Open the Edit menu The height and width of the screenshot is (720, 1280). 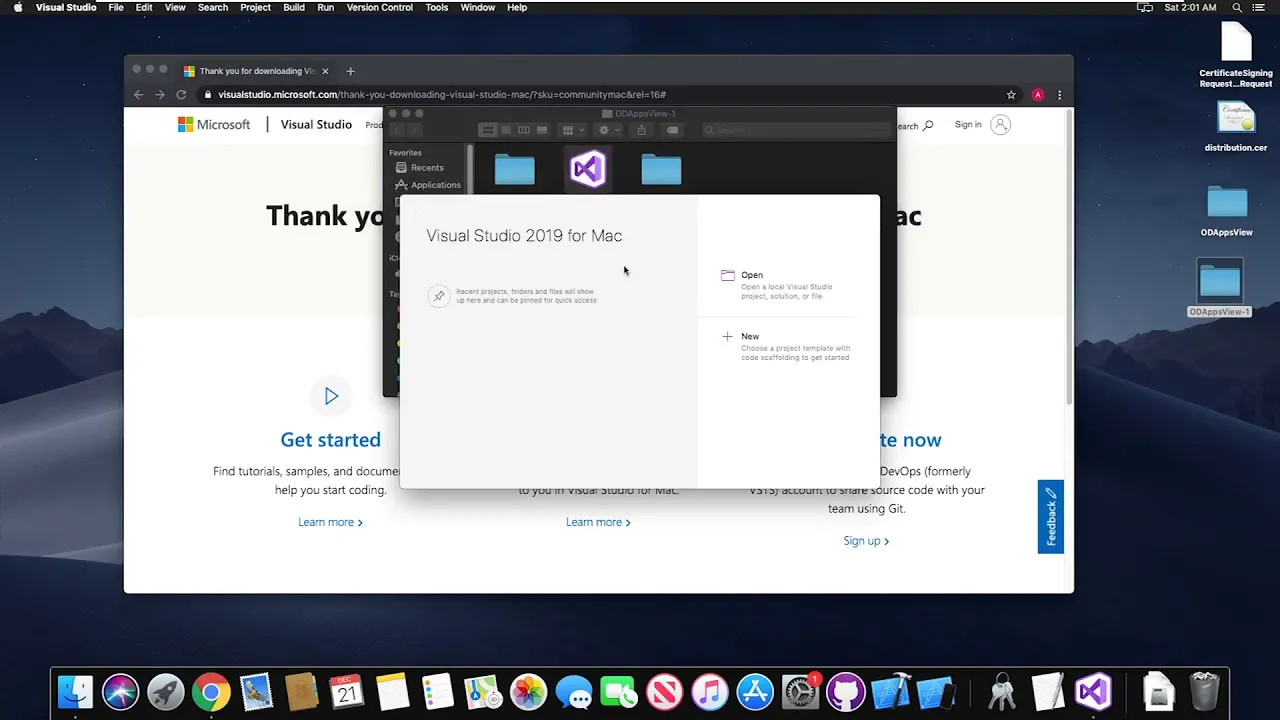pyautogui.click(x=144, y=7)
